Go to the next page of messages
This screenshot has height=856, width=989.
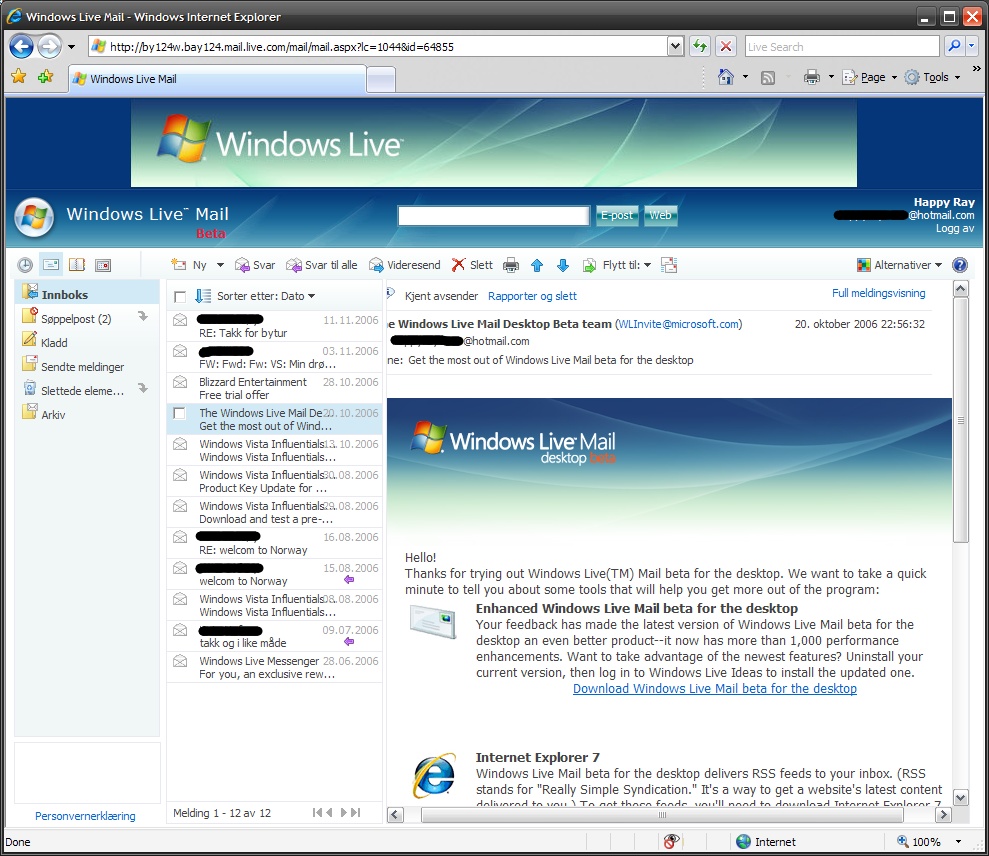click(x=344, y=812)
